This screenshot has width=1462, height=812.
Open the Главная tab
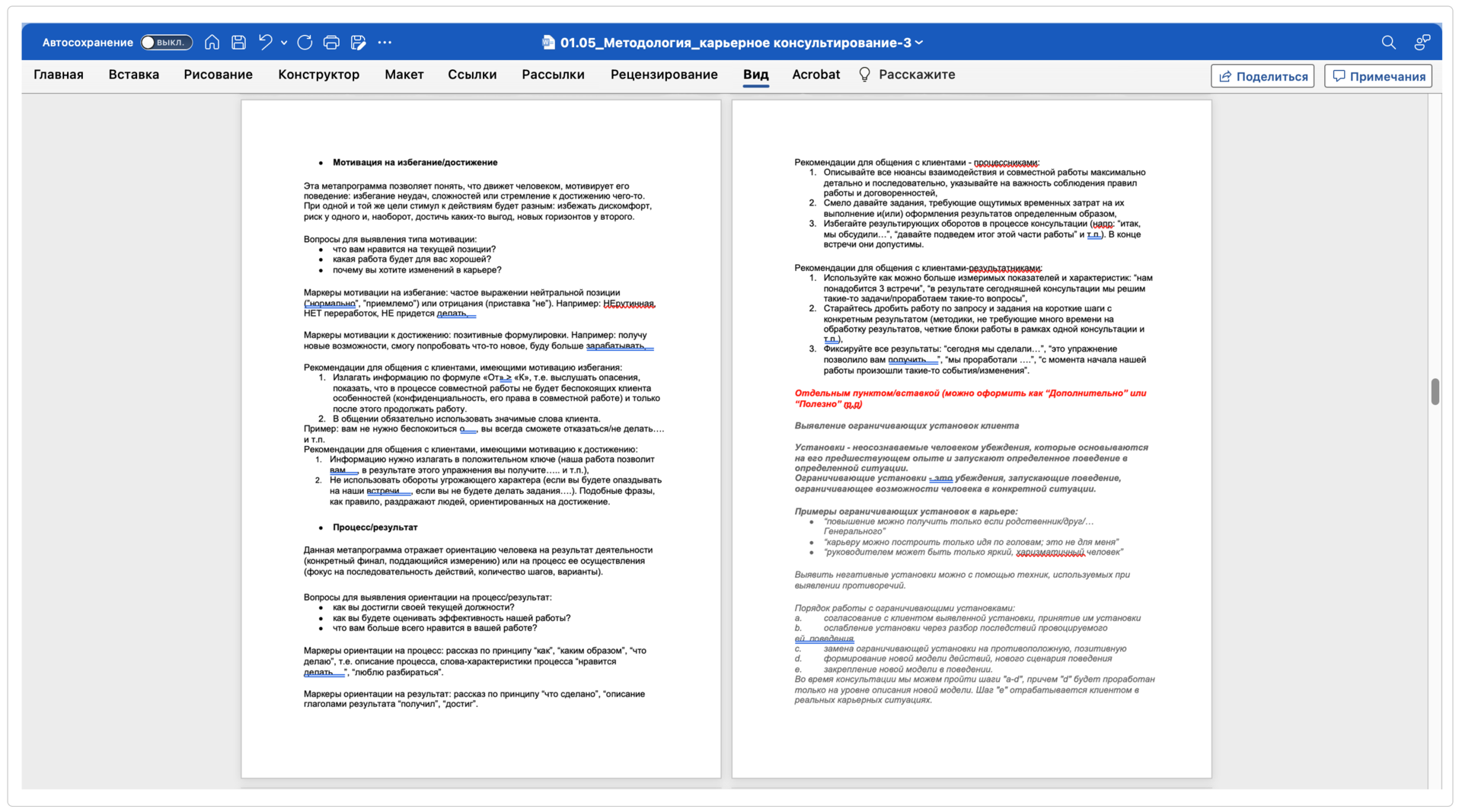(x=59, y=75)
